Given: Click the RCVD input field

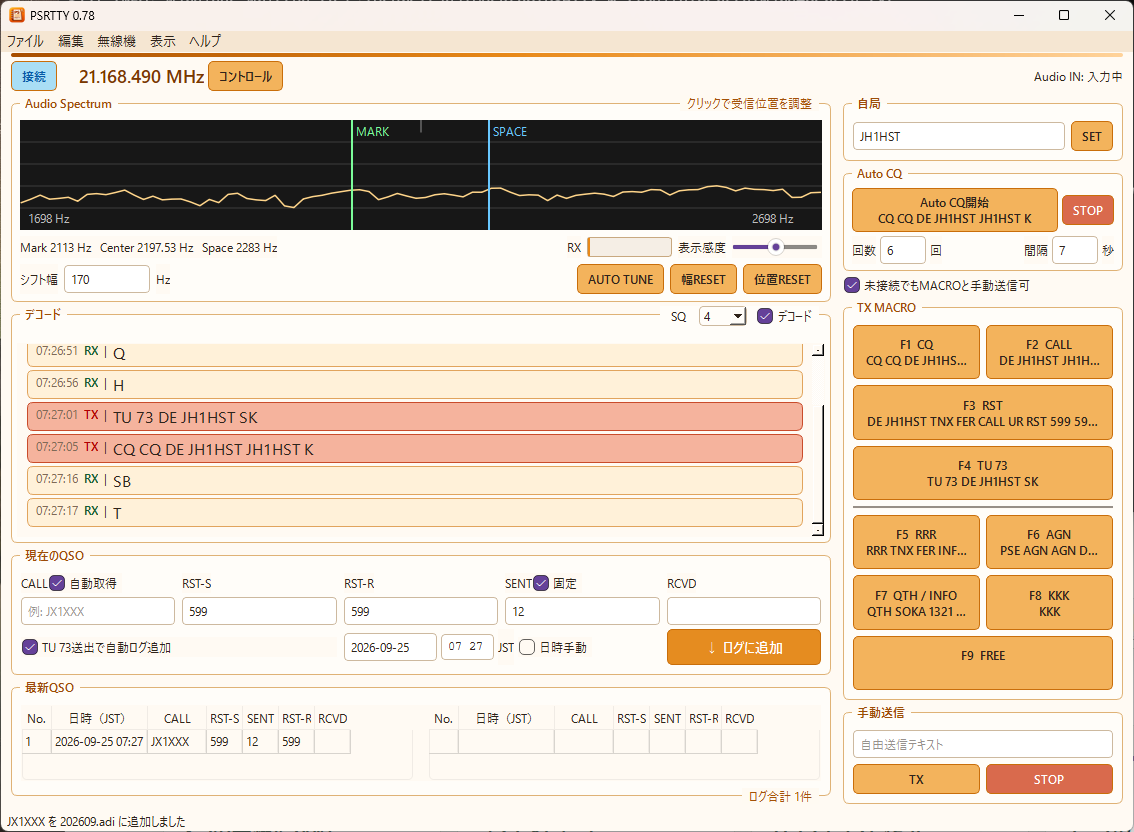Looking at the screenshot, I should pos(743,611).
